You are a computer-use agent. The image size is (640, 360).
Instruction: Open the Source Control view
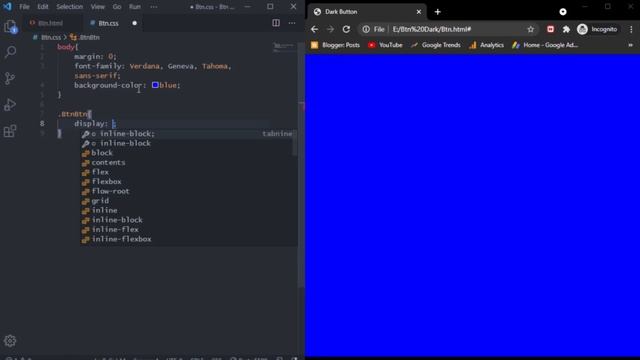coord(10,78)
